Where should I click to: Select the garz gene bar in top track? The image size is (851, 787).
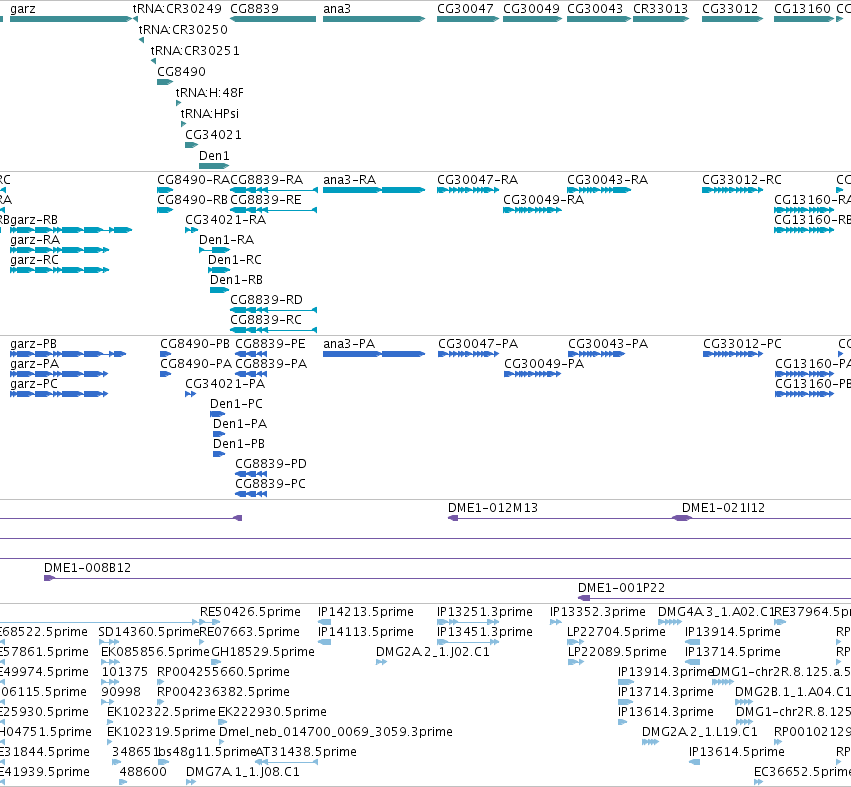(71, 19)
